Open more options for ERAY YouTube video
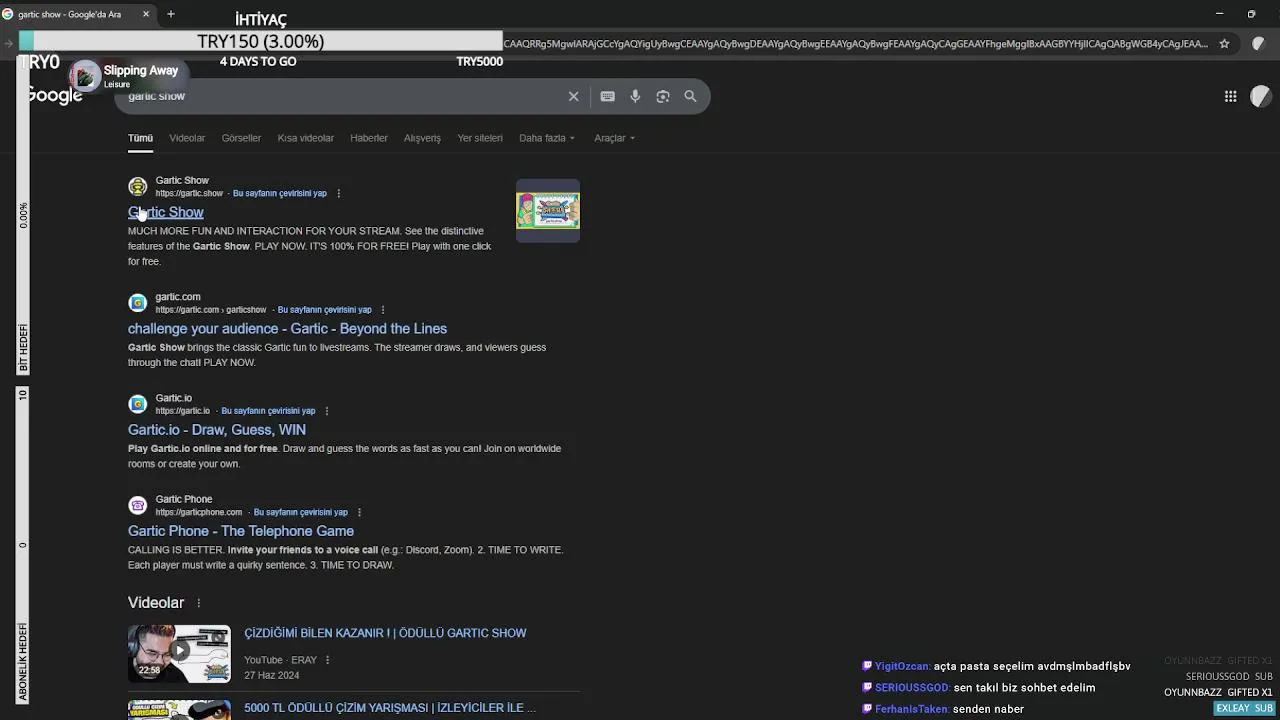The width and height of the screenshot is (1280, 720). point(327,660)
